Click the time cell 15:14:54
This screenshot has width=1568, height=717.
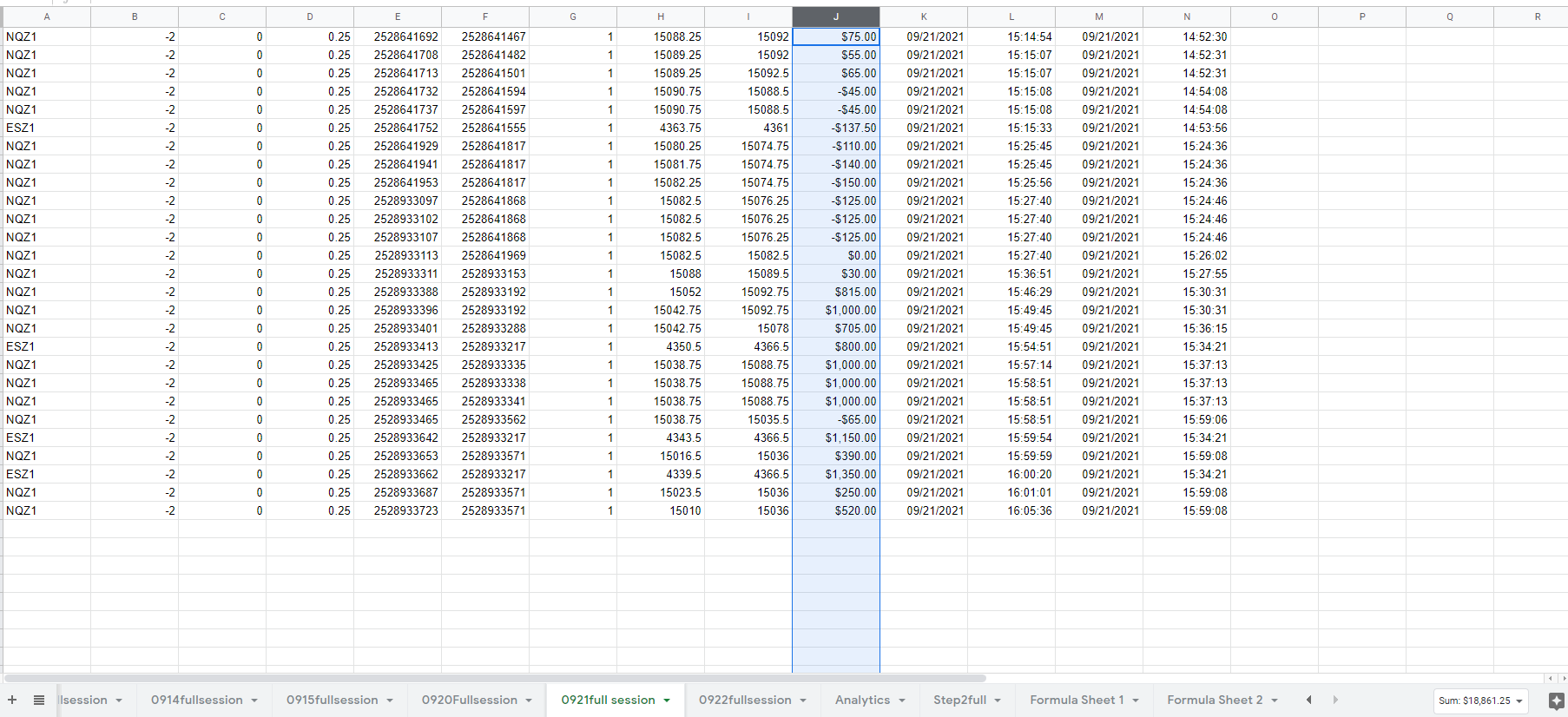1011,36
